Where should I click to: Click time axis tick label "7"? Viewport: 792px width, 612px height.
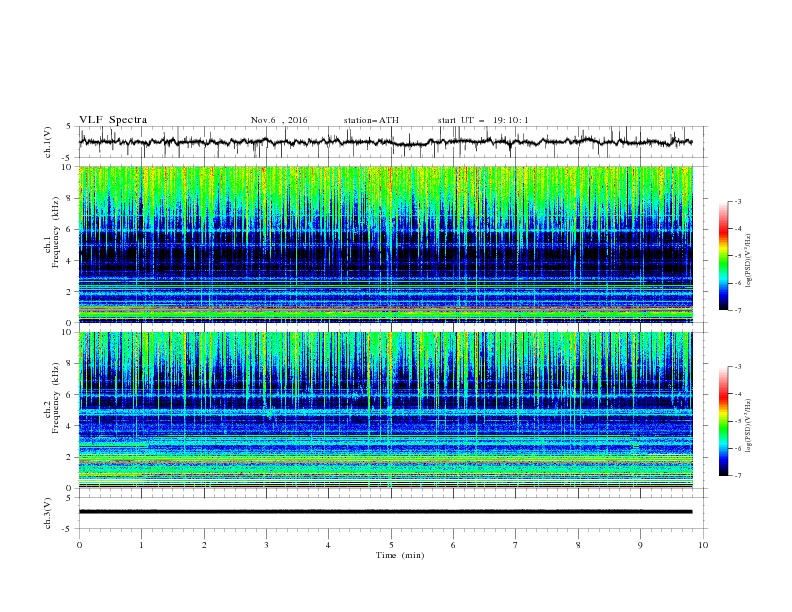coord(516,545)
